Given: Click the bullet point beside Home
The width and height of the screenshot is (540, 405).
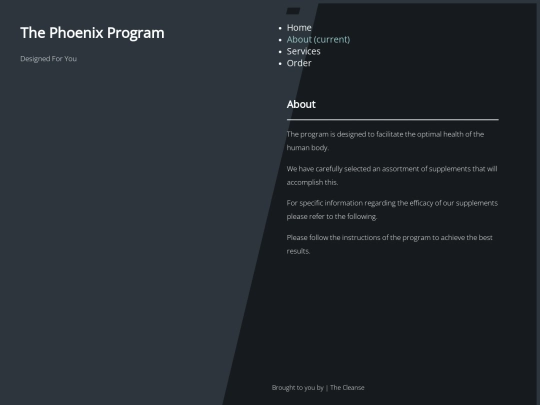Looking at the screenshot, I should click(280, 28).
